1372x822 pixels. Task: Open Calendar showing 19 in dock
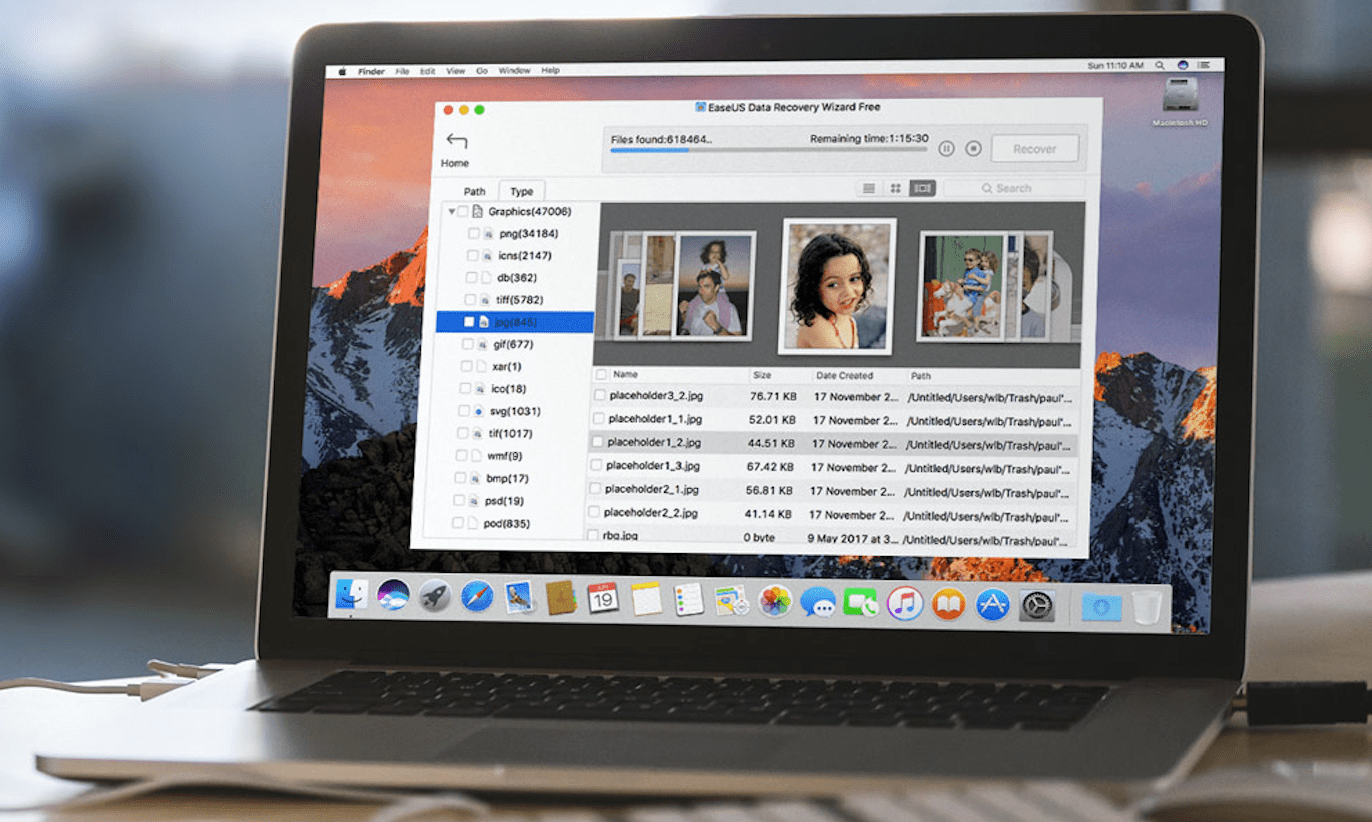tap(603, 598)
